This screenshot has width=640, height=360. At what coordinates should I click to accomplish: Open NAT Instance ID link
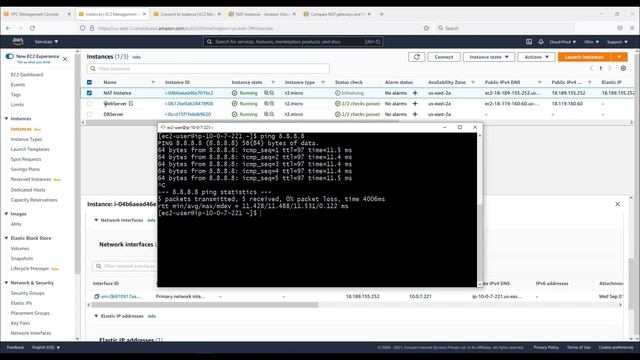189,93
